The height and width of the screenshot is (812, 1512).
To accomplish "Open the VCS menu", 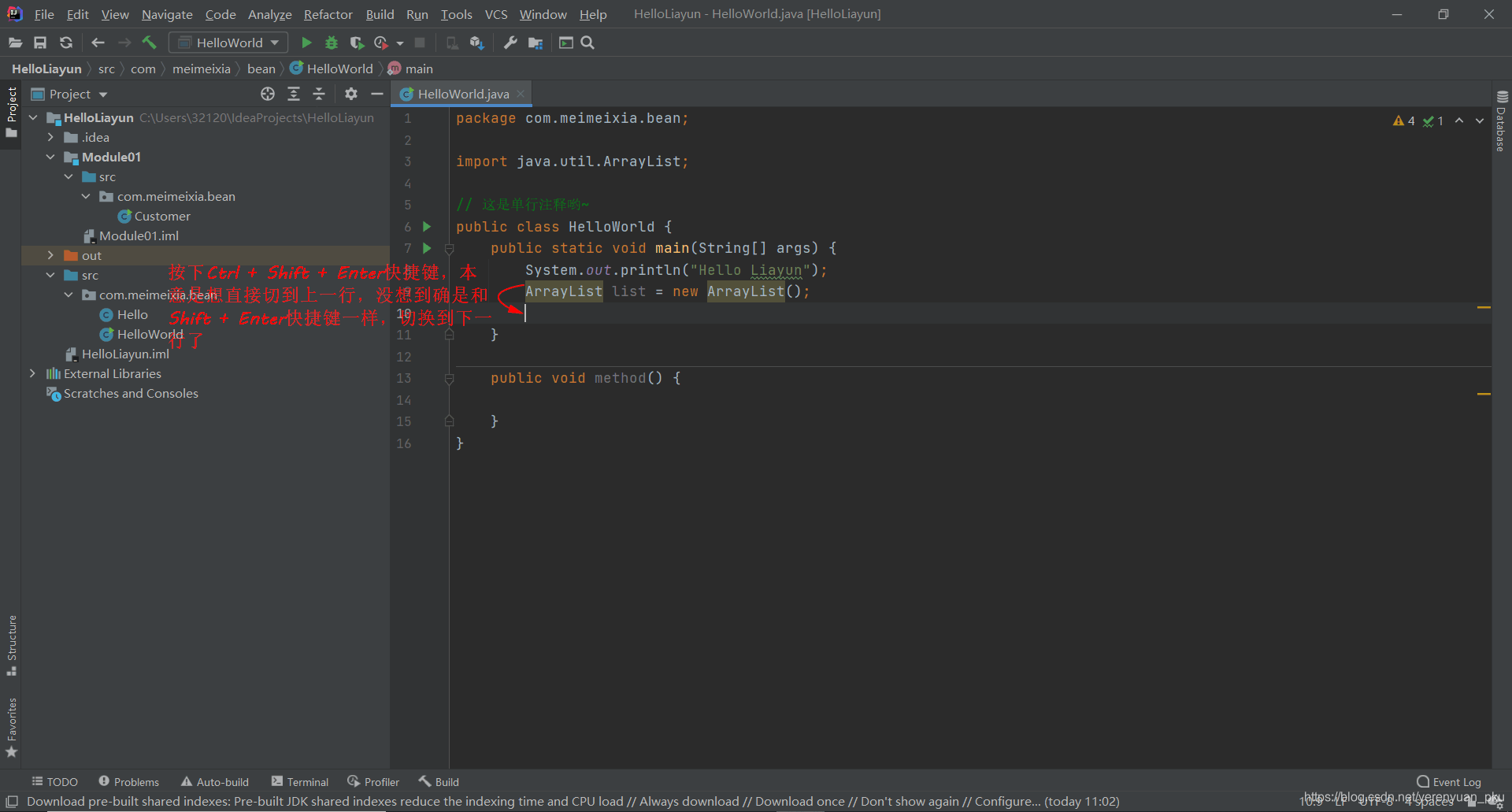I will [496, 14].
